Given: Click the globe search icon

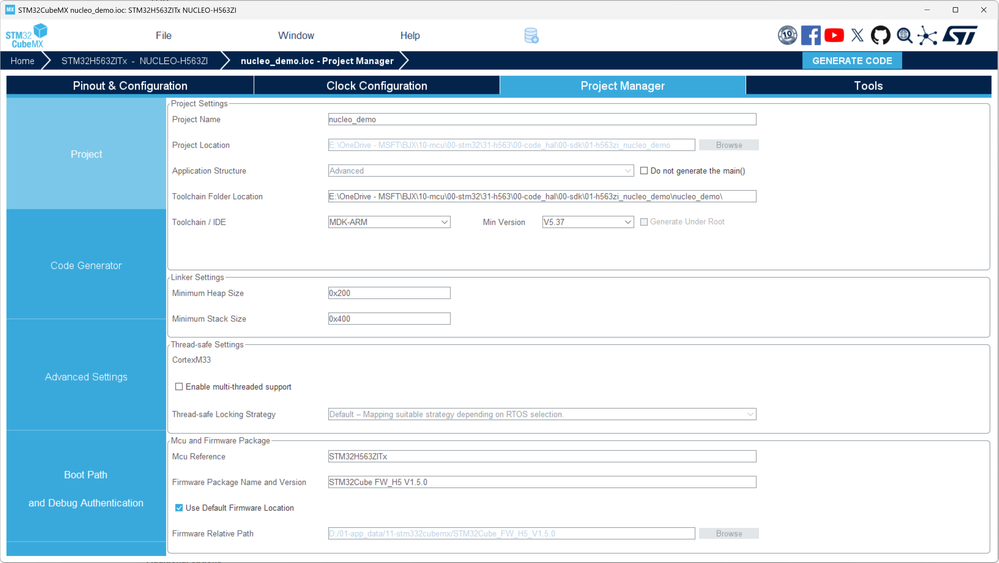Looking at the screenshot, I should (x=904, y=36).
